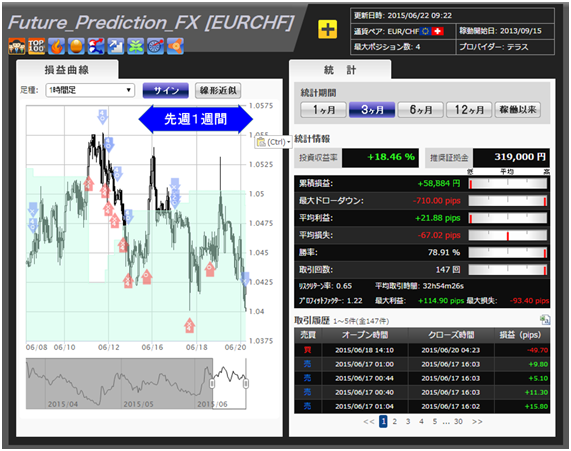Click the 319,000 円 recommended margin value

click(520, 157)
